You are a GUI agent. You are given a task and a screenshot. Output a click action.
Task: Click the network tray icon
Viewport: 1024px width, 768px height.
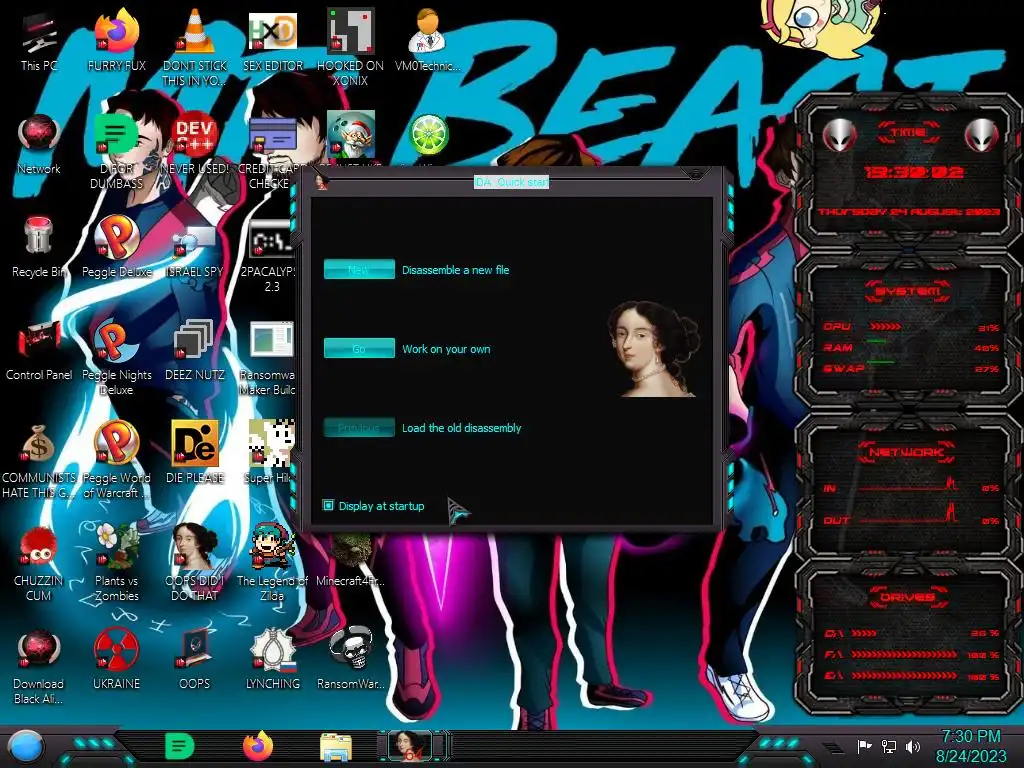click(x=889, y=746)
